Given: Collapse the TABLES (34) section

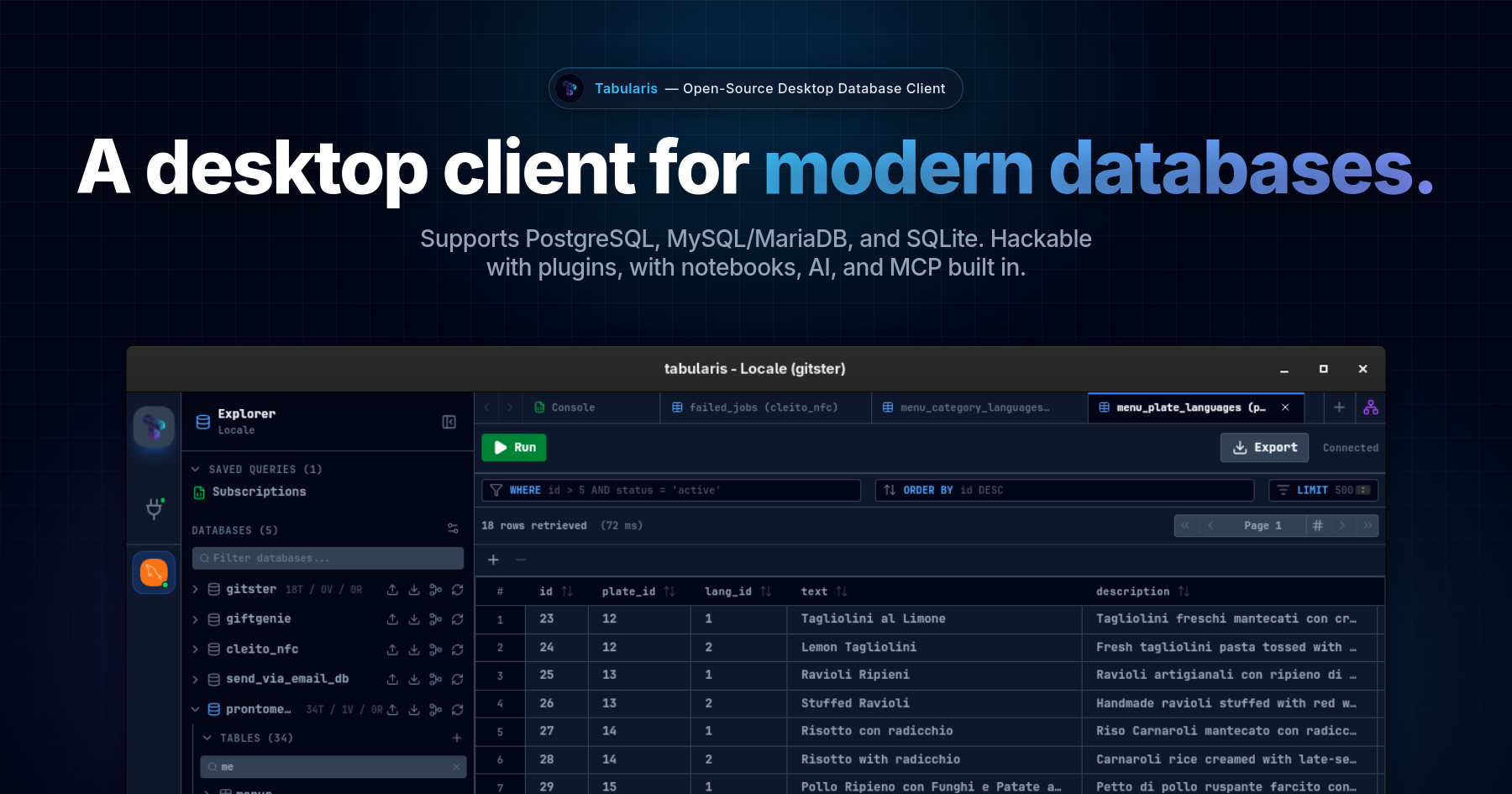Looking at the screenshot, I should tap(207, 738).
